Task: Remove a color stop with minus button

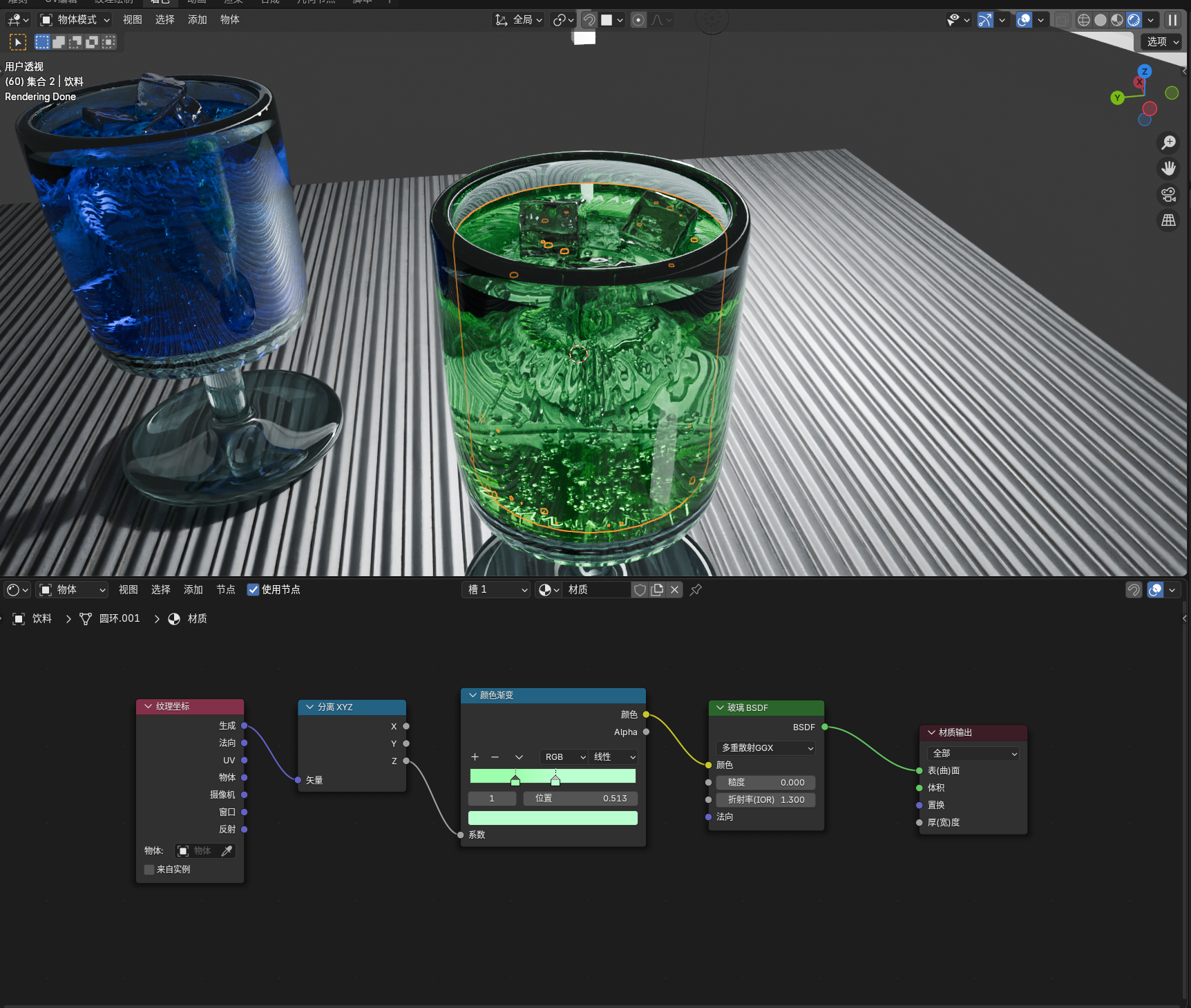Action: [x=495, y=757]
